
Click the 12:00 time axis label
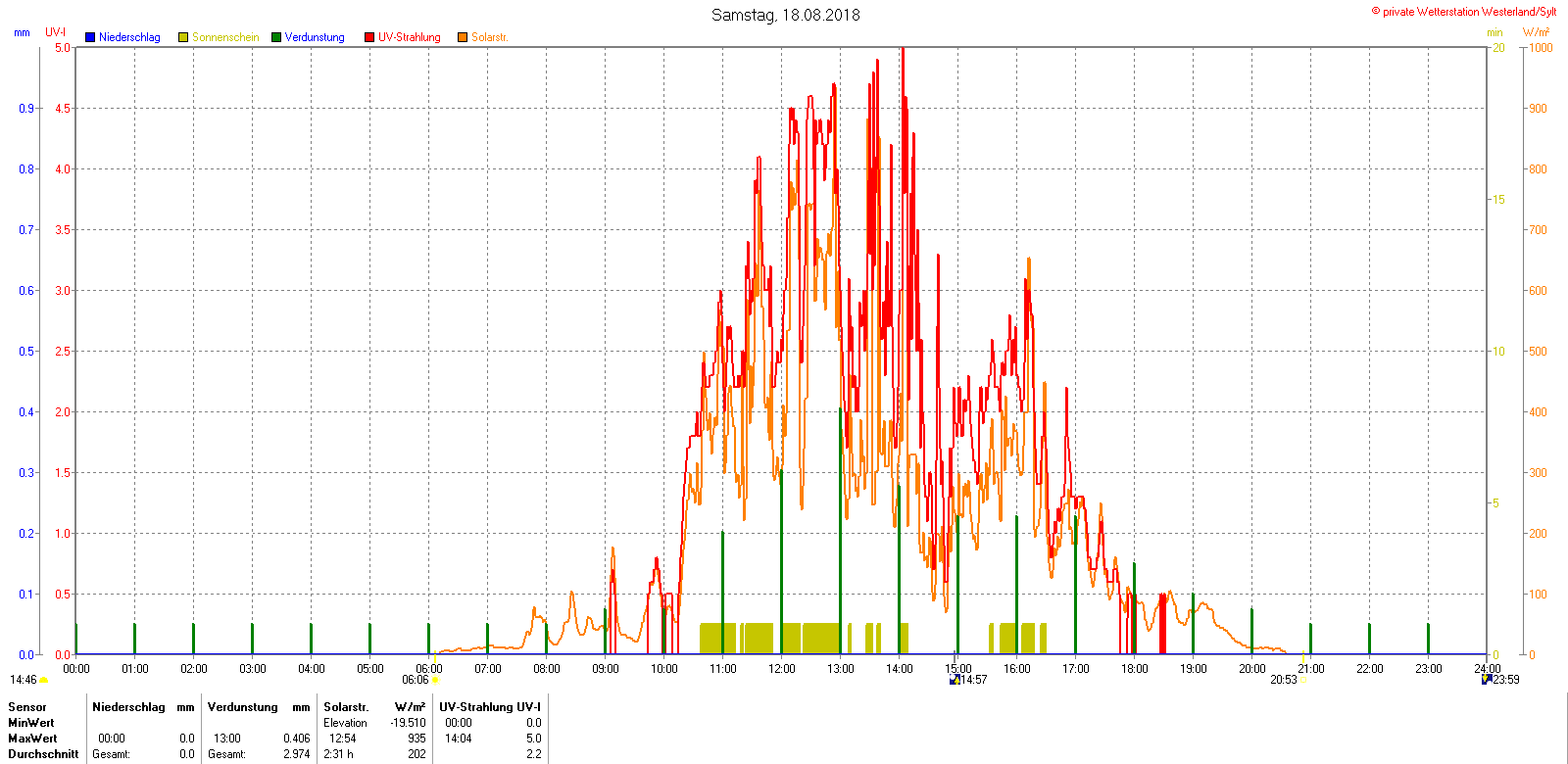(782, 669)
